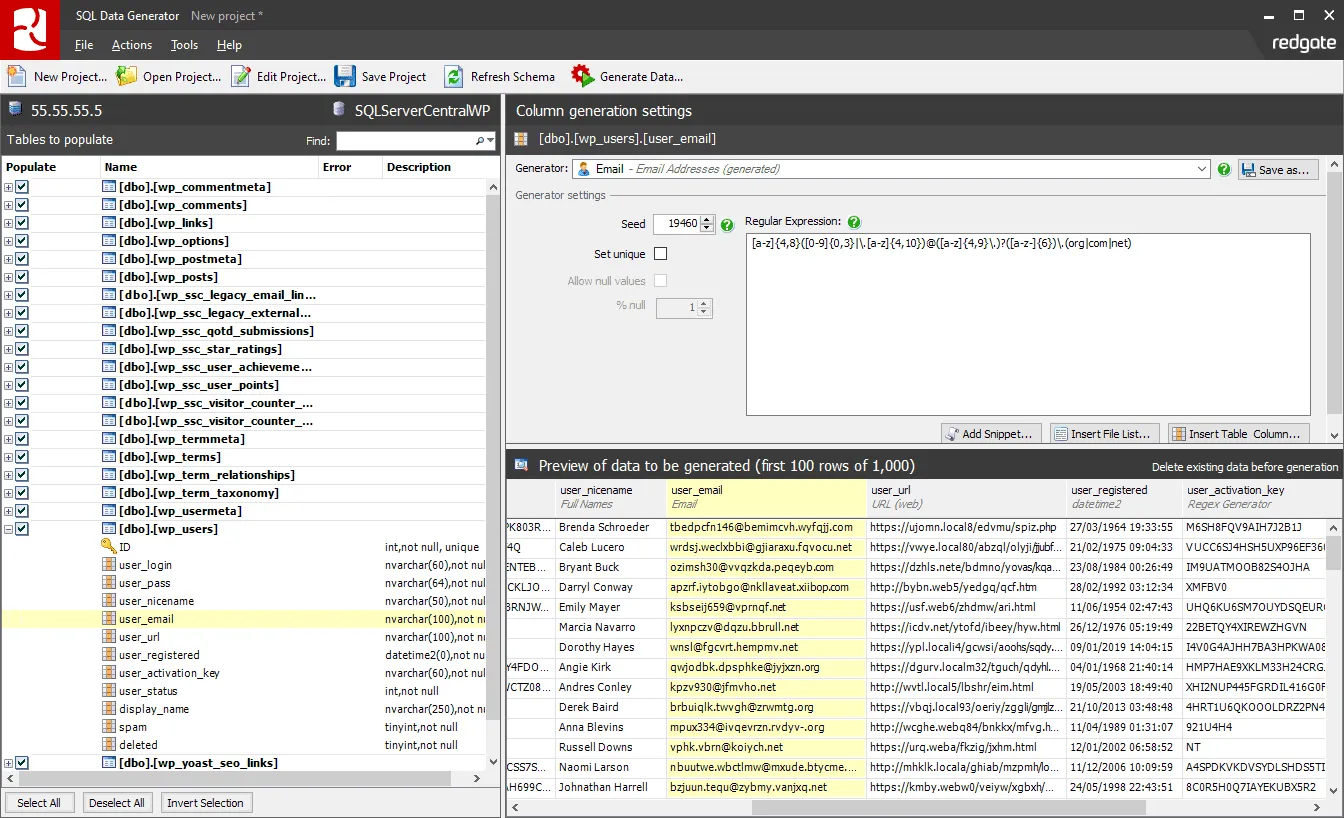Click inside the Find input field
The height and width of the screenshot is (818, 1344).
[405, 141]
